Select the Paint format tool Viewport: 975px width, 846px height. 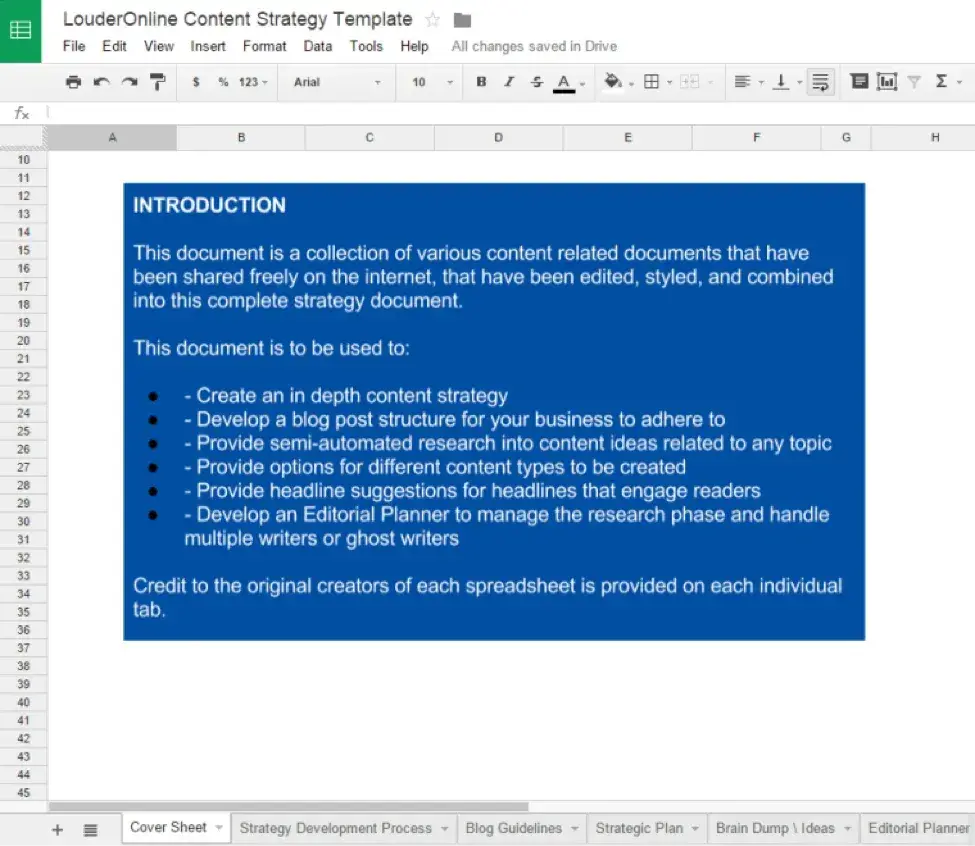(158, 82)
